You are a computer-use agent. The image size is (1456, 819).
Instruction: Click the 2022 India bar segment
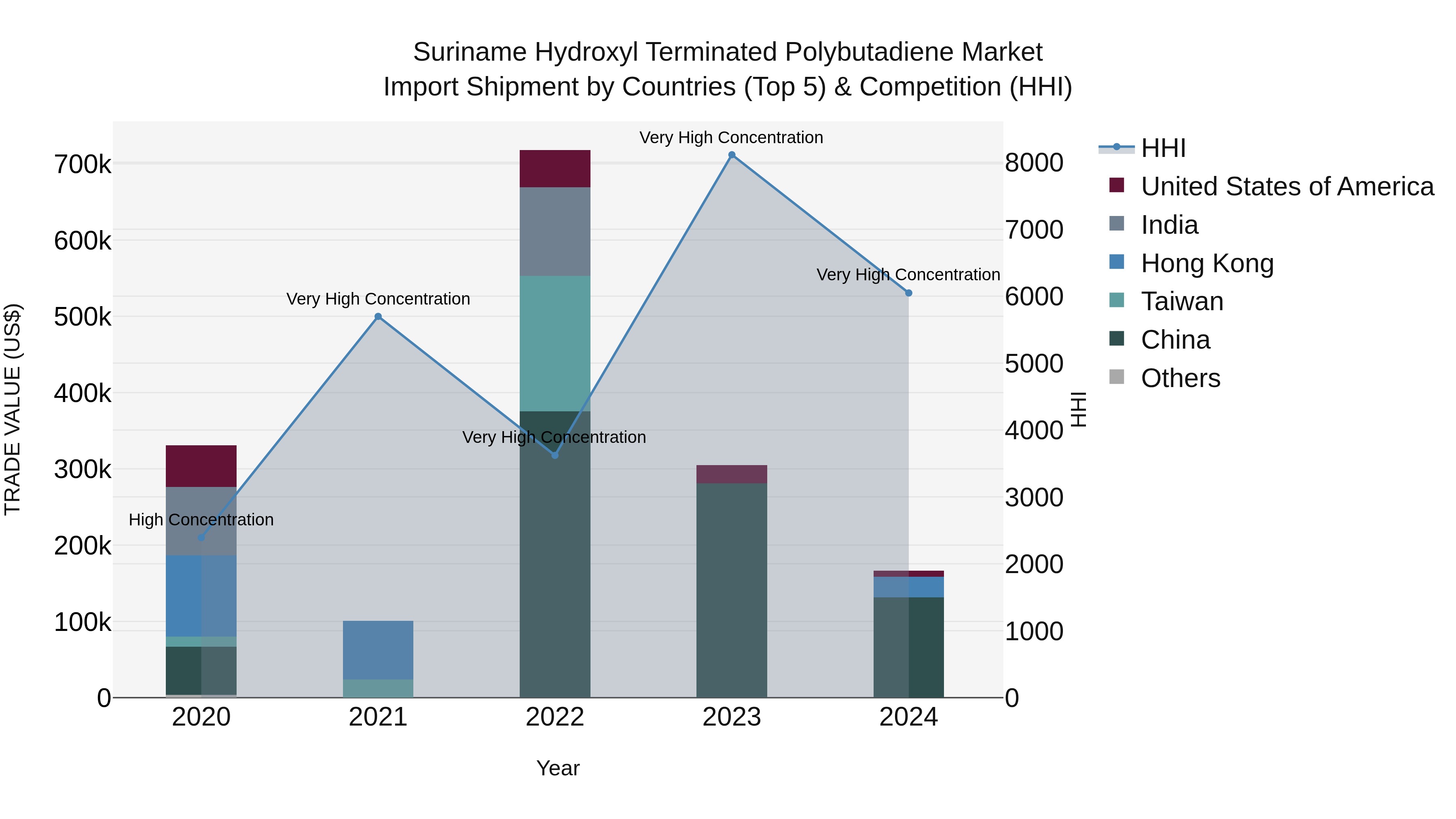555,232
